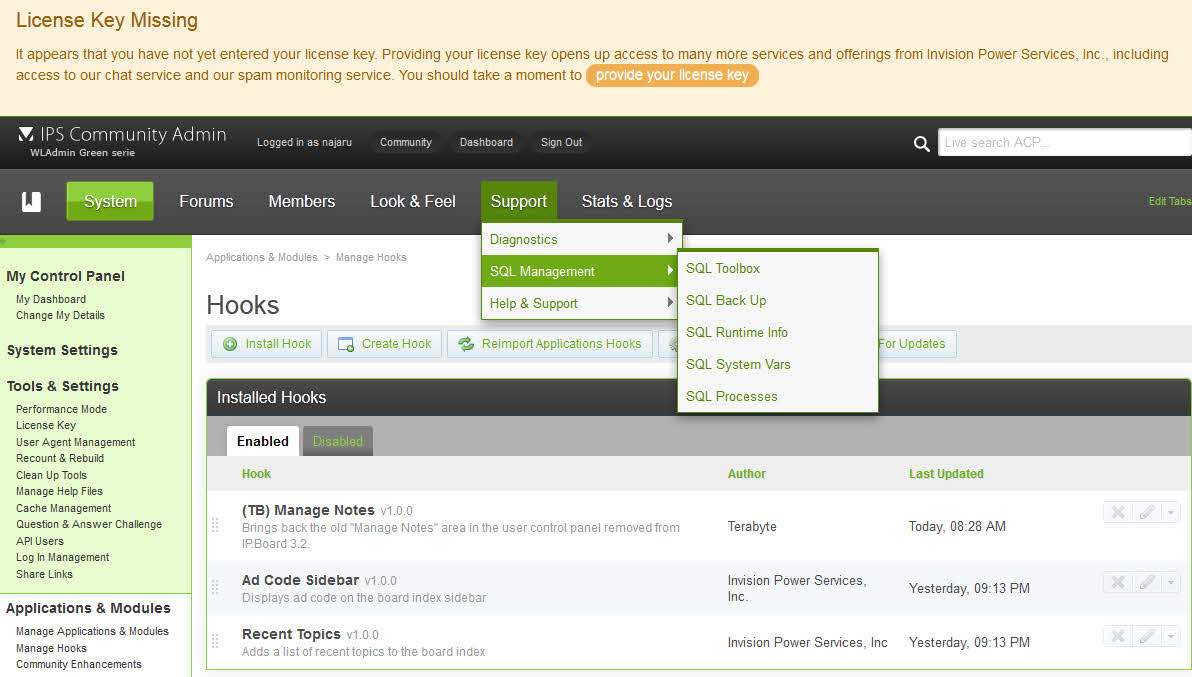The image size is (1192, 677).
Task: Open options dropdown for (TB) Manage Notes
Action: point(1171,512)
